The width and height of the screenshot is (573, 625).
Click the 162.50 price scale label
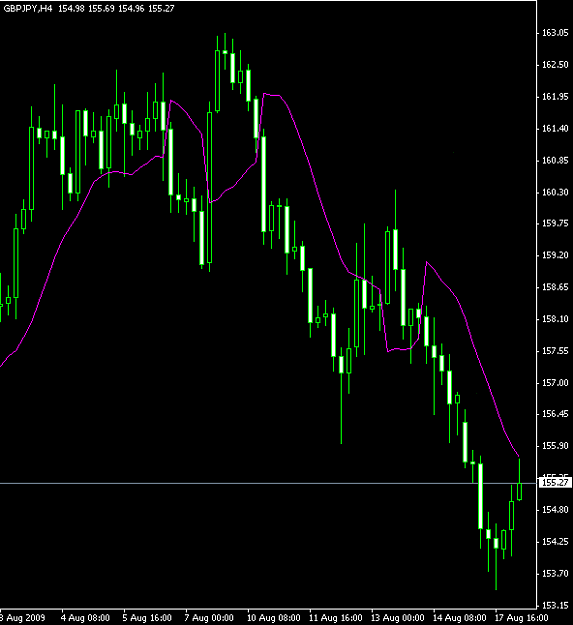(555, 65)
